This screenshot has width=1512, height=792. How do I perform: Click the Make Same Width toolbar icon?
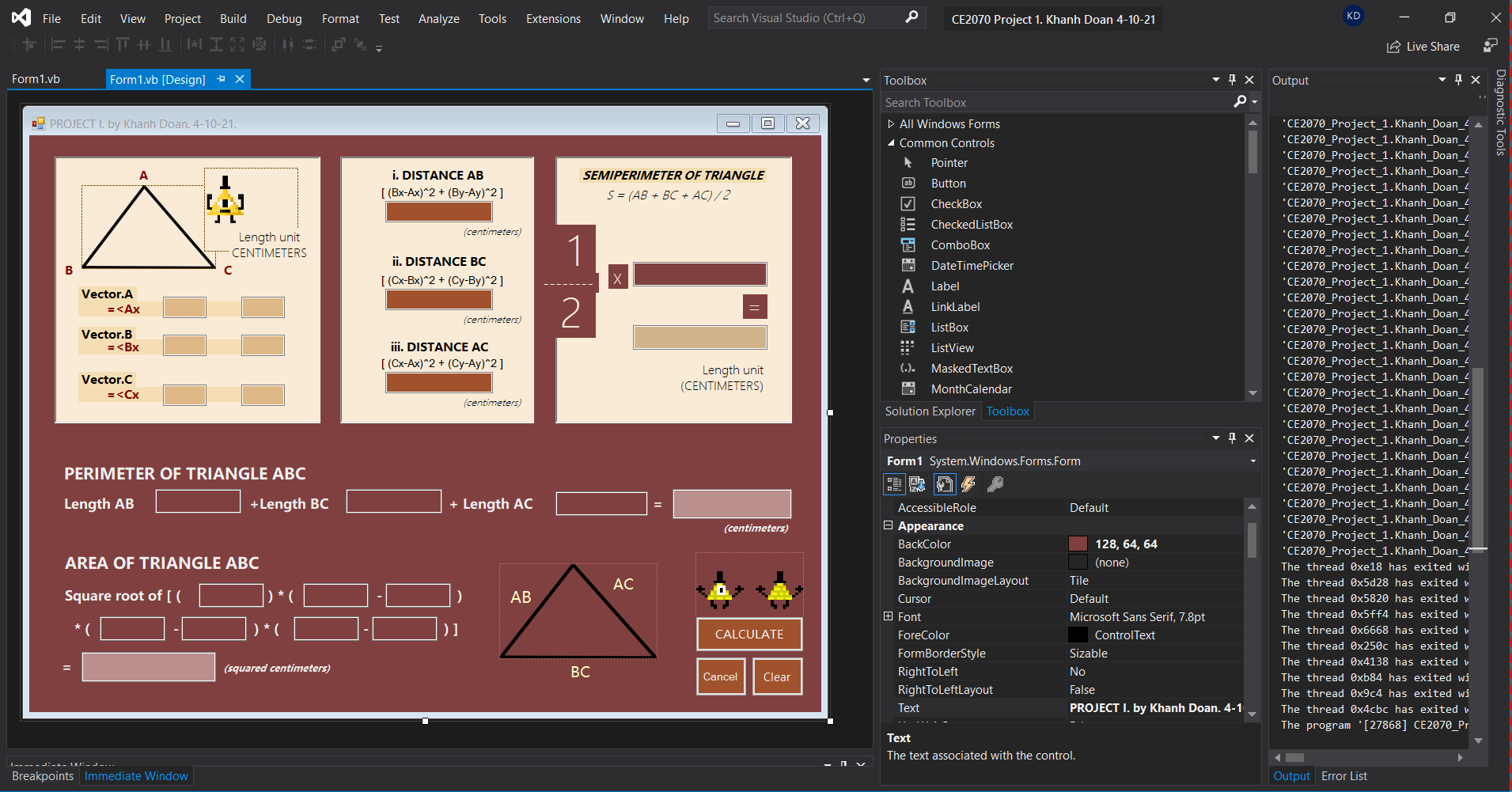[x=195, y=45]
